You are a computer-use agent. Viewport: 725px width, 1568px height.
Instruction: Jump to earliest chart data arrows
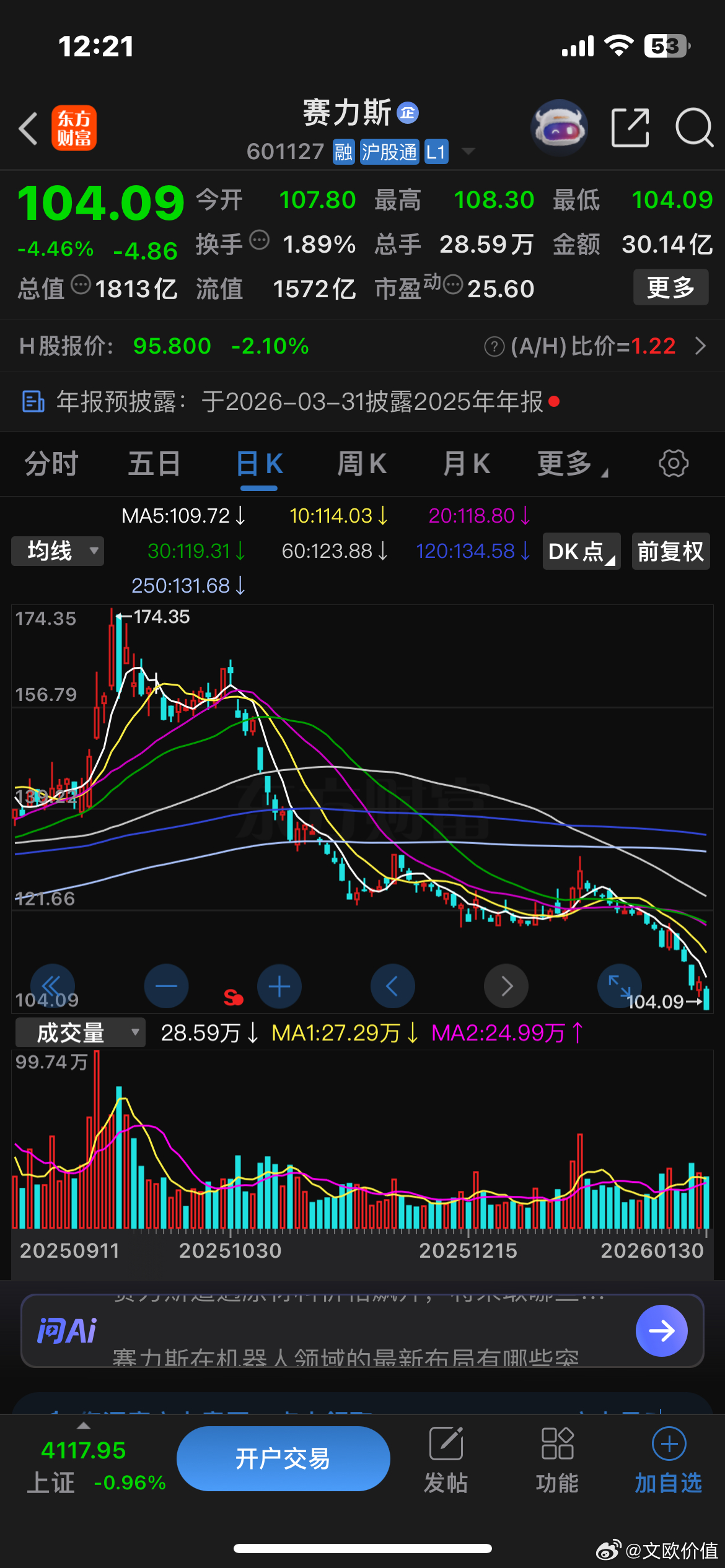52,986
